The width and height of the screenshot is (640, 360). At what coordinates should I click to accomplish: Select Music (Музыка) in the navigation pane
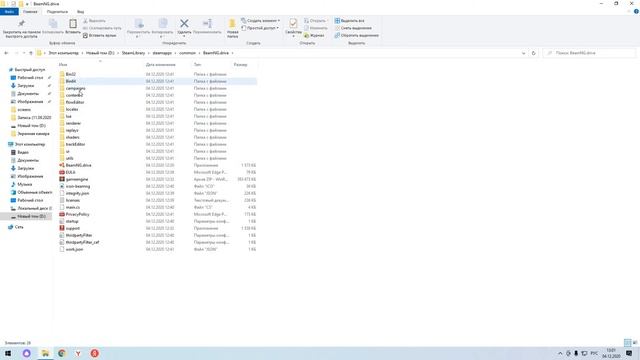(24, 184)
